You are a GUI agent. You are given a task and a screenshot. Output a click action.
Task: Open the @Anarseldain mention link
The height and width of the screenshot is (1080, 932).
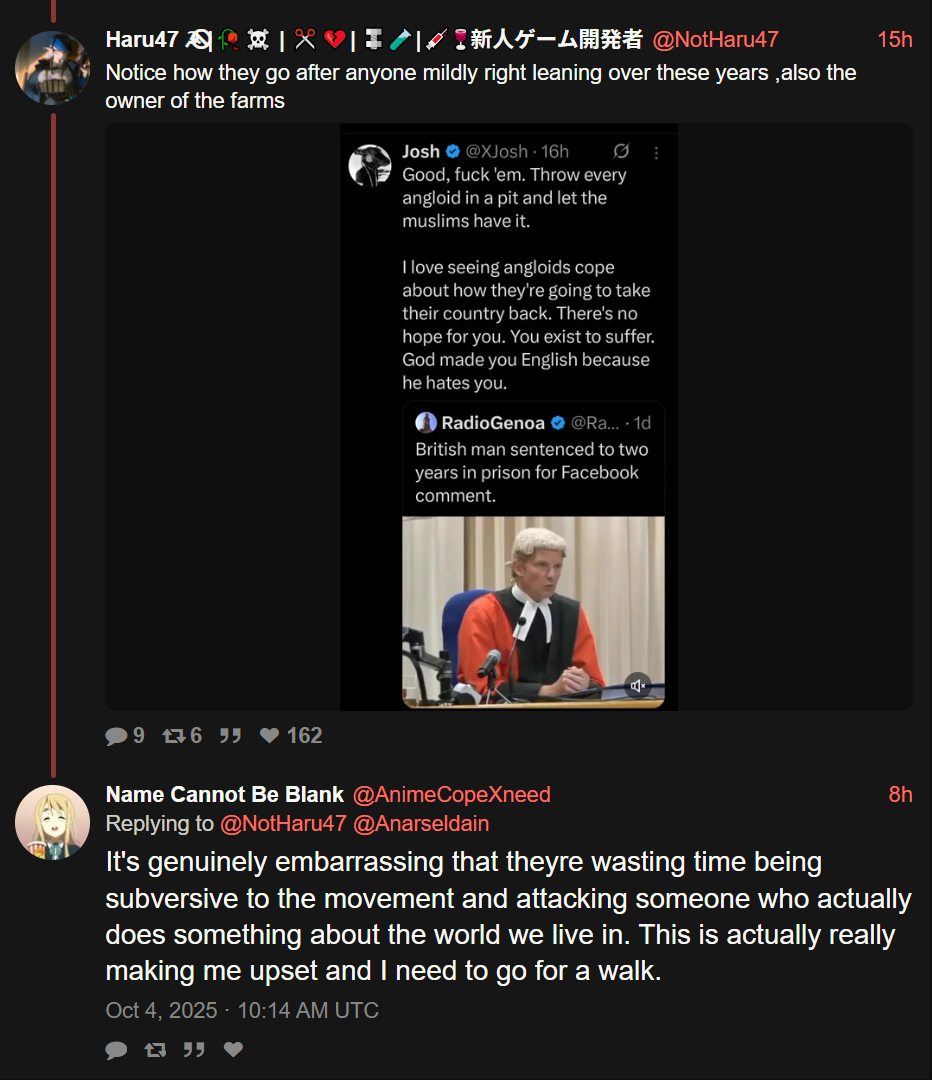(x=421, y=823)
